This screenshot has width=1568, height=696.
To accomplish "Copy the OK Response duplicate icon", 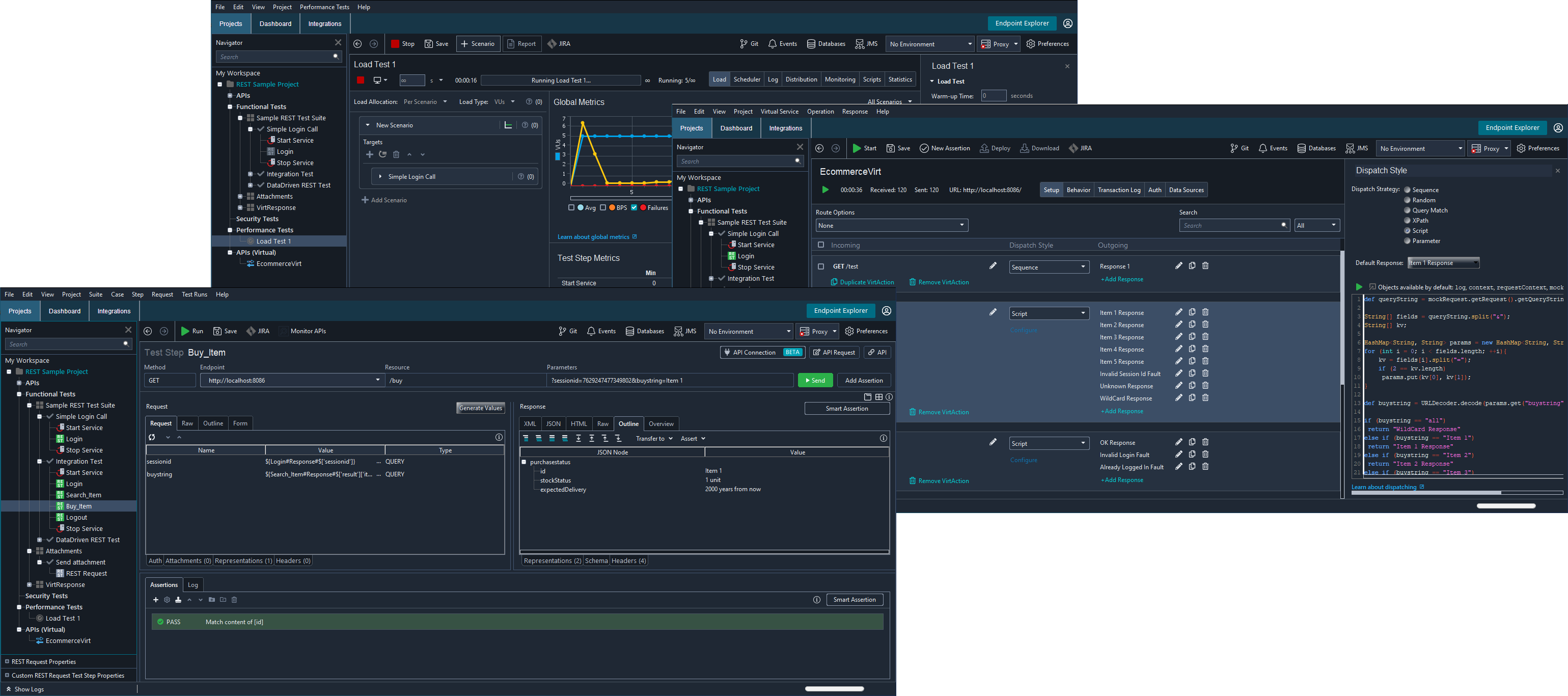I will 1192,442.
